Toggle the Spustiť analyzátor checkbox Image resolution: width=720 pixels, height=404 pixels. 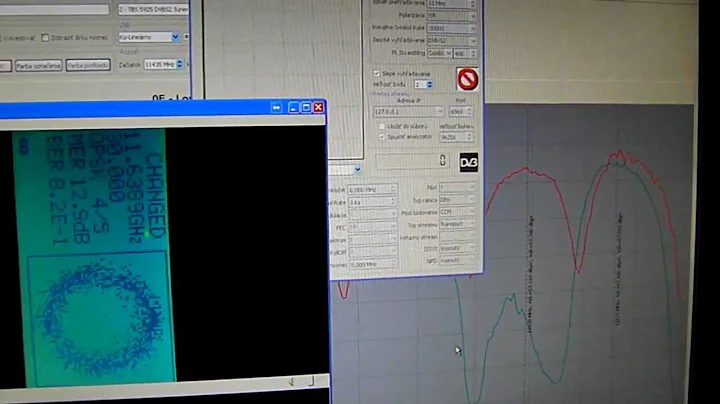click(382, 137)
